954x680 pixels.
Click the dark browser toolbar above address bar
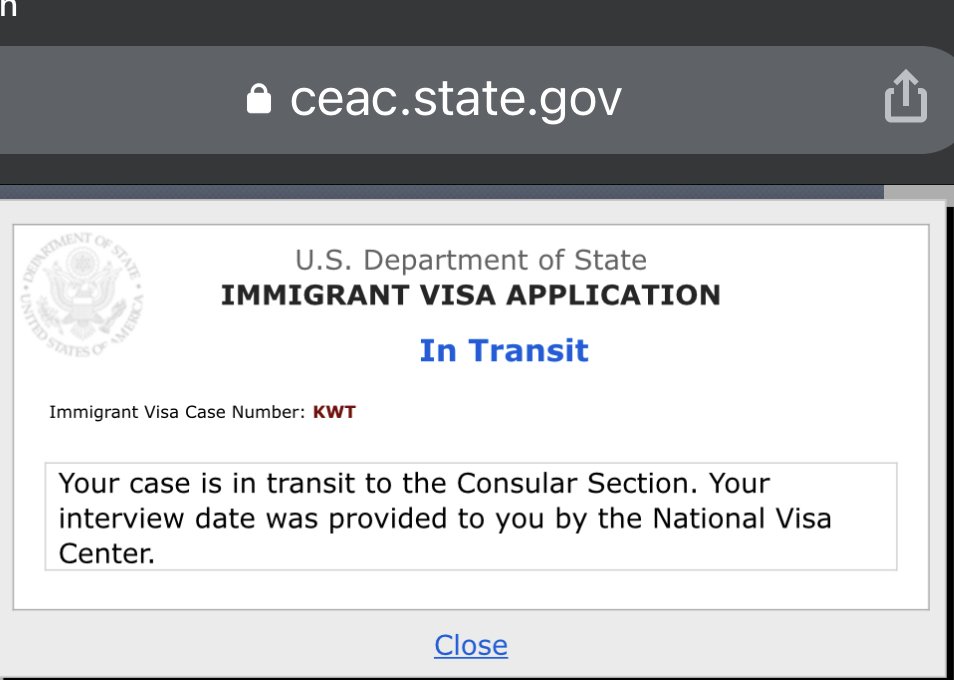tap(477, 22)
